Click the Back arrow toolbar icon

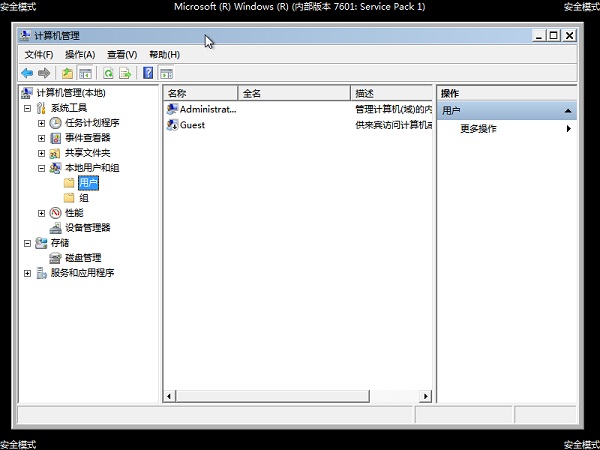click(x=27, y=73)
